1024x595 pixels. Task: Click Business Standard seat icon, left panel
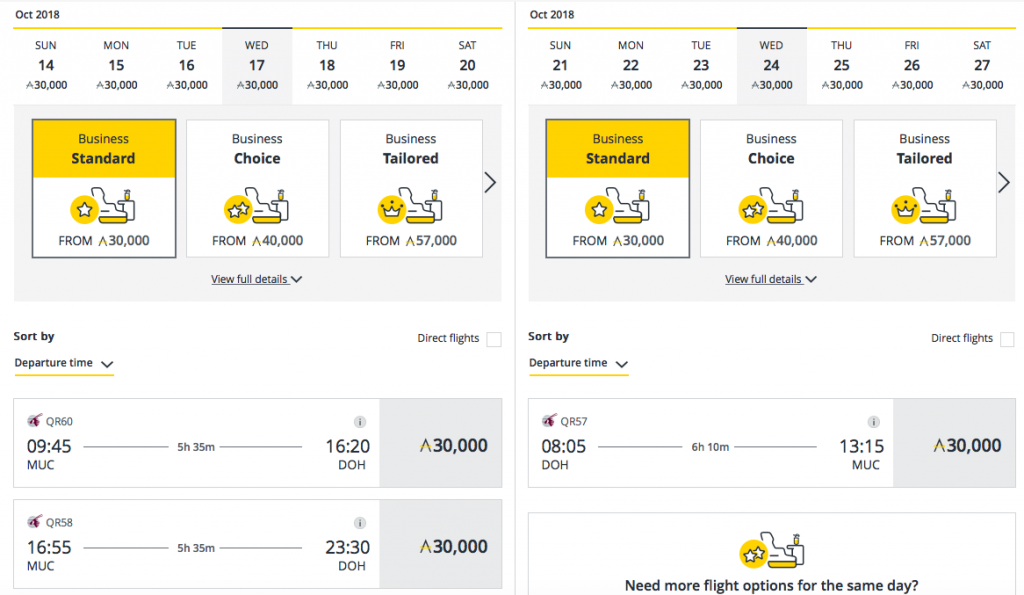click(x=104, y=208)
